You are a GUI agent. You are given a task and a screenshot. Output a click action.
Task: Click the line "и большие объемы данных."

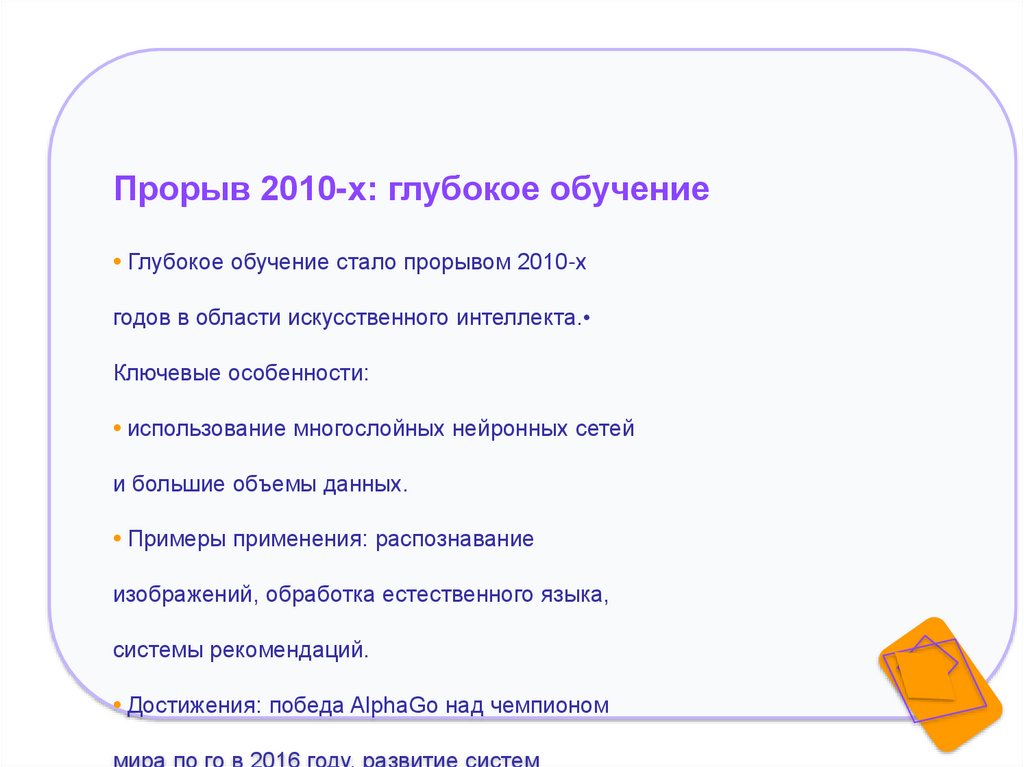[260, 484]
